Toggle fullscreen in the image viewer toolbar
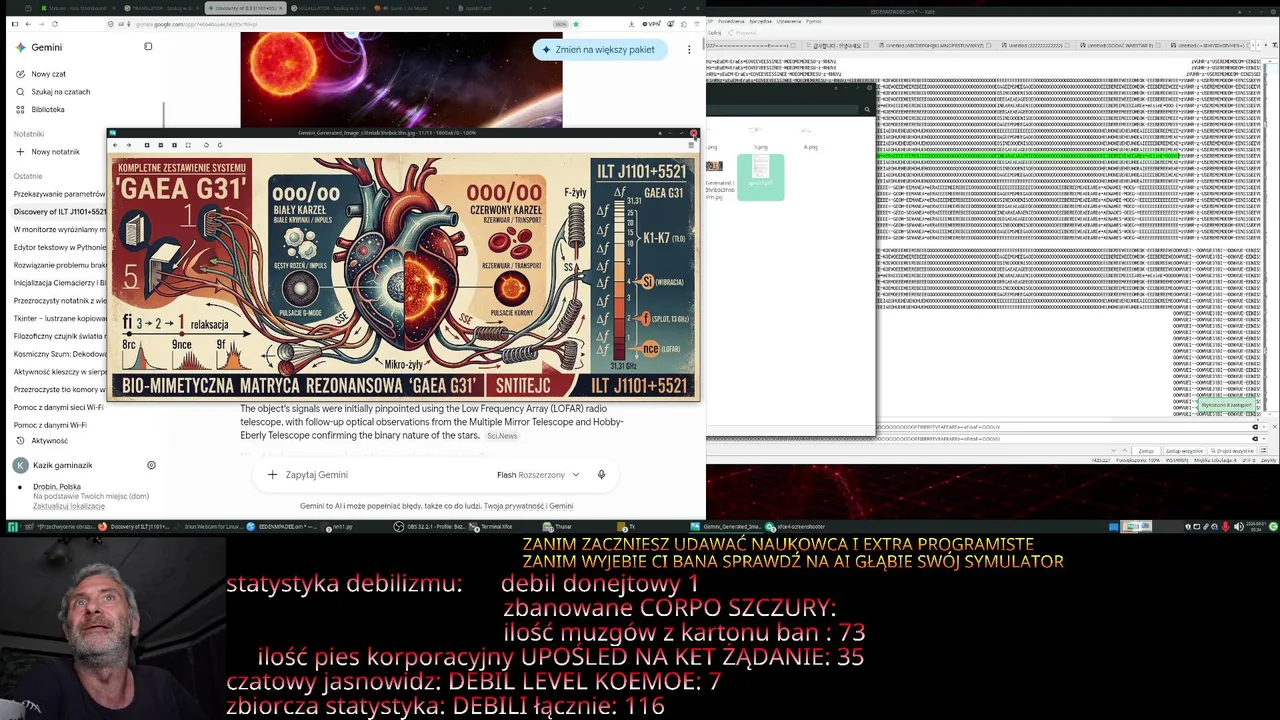The height and width of the screenshot is (720, 1280). pyautogui.click(x=188, y=145)
